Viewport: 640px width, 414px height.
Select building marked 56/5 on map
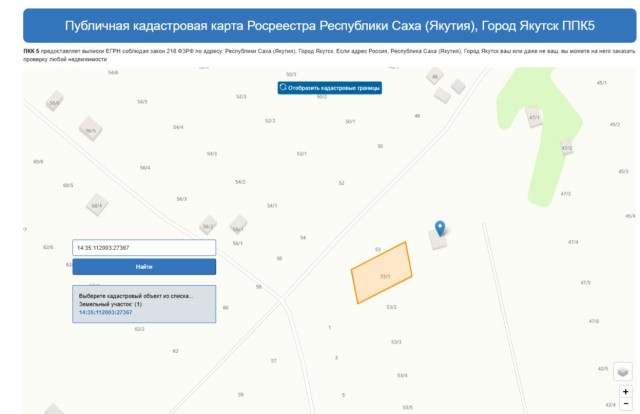90,129
